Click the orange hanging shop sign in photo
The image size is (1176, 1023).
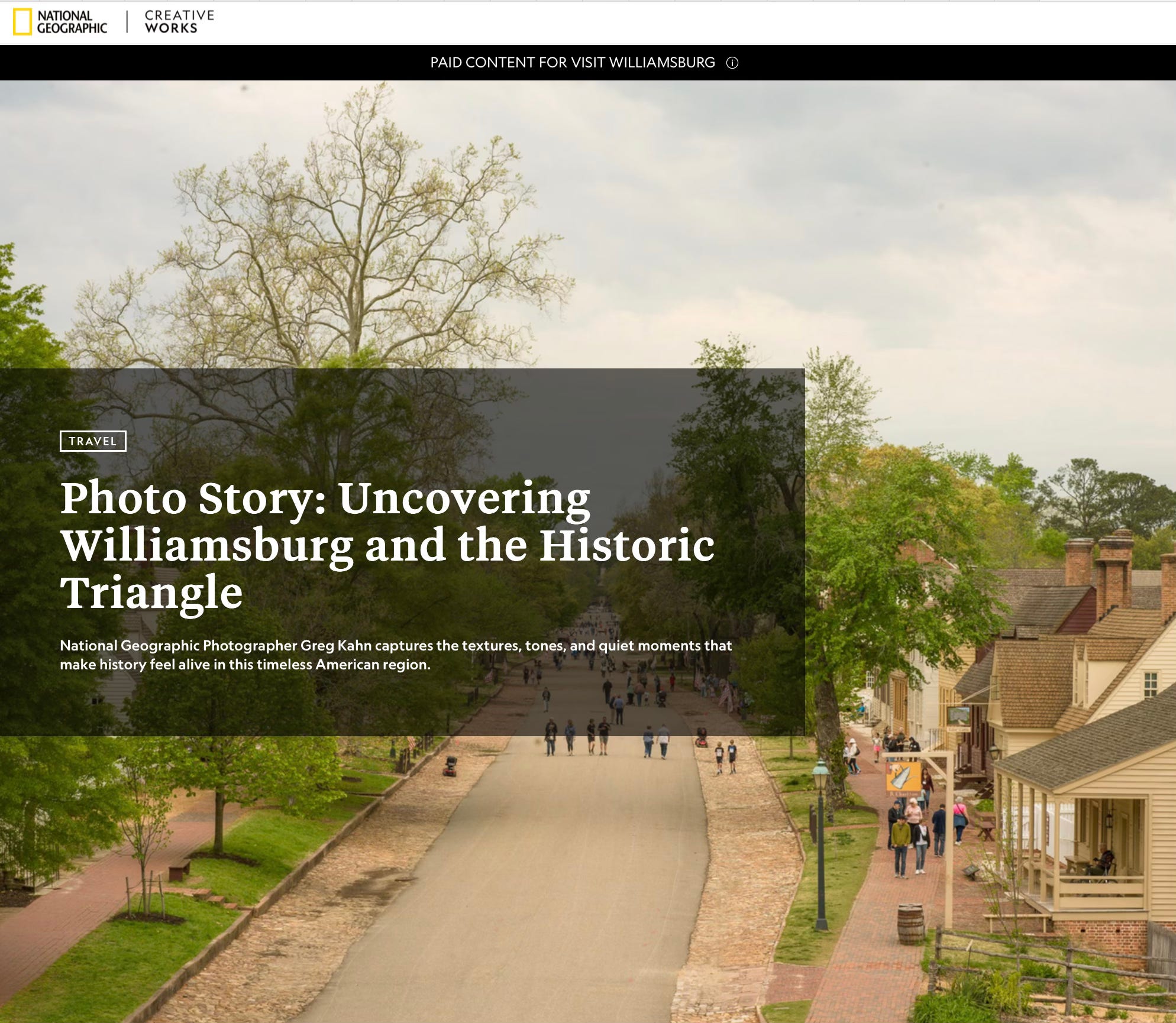click(x=903, y=778)
